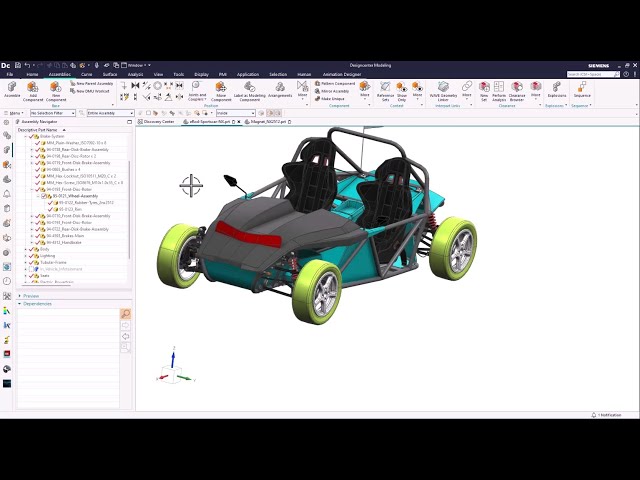This screenshot has height=480, width=640.
Task: Expand the Preview section
Action: [20, 296]
